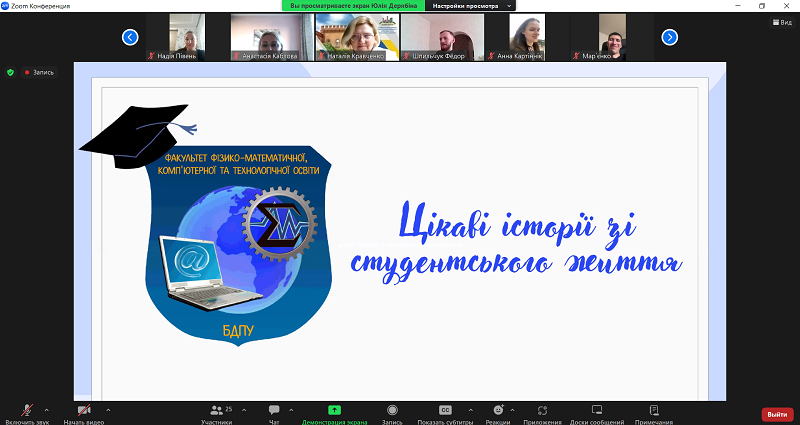The image size is (800, 425).
Task: Select Анна Картінник video thumbnail
Action: click(x=527, y=37)
